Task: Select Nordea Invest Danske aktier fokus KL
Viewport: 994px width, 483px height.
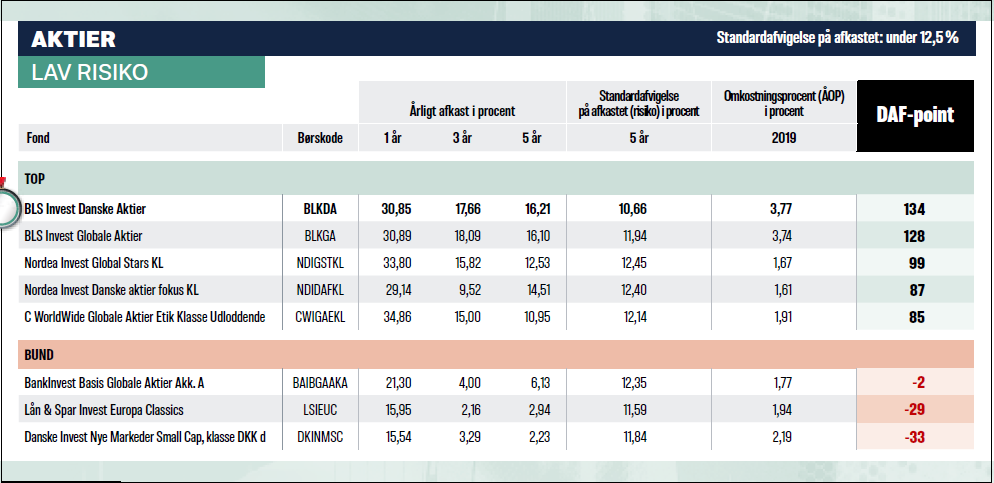Action: (x=112, y=290)
